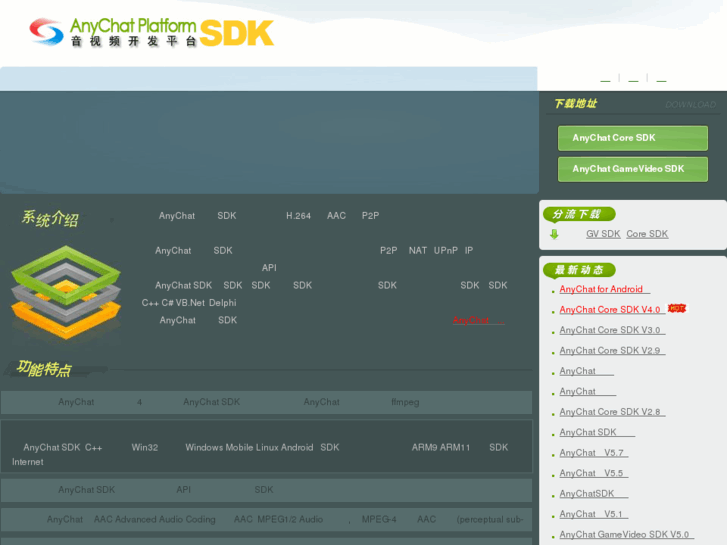Screen dimensions: 727x545
Task: Open the AnyChat V5.5 news link
Action: 593,473
